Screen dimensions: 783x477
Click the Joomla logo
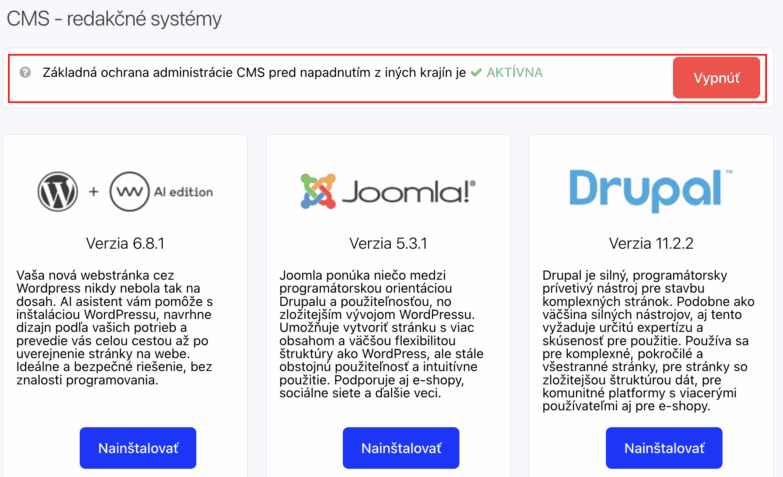(388, 191)
